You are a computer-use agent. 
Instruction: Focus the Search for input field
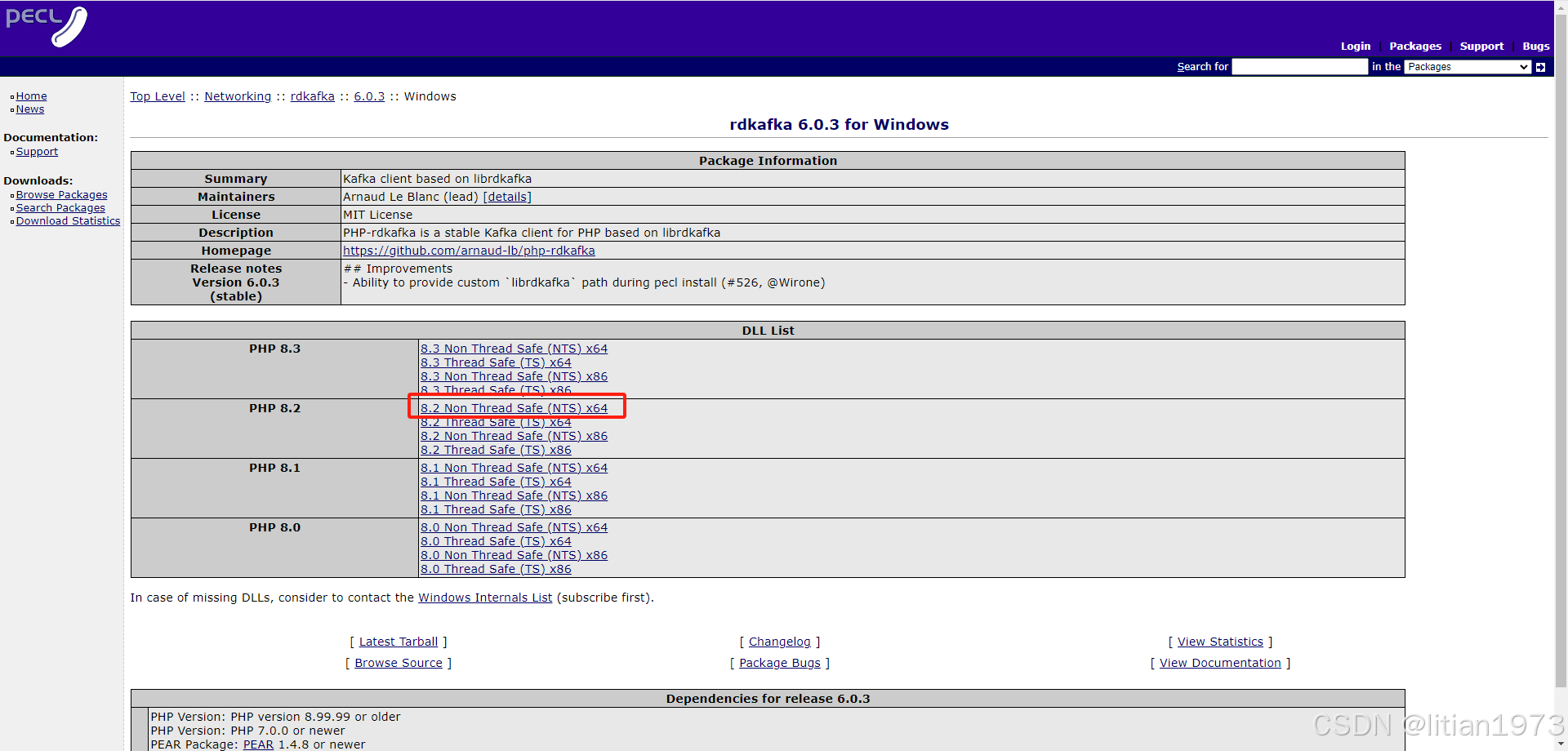tap(1300, 67)
